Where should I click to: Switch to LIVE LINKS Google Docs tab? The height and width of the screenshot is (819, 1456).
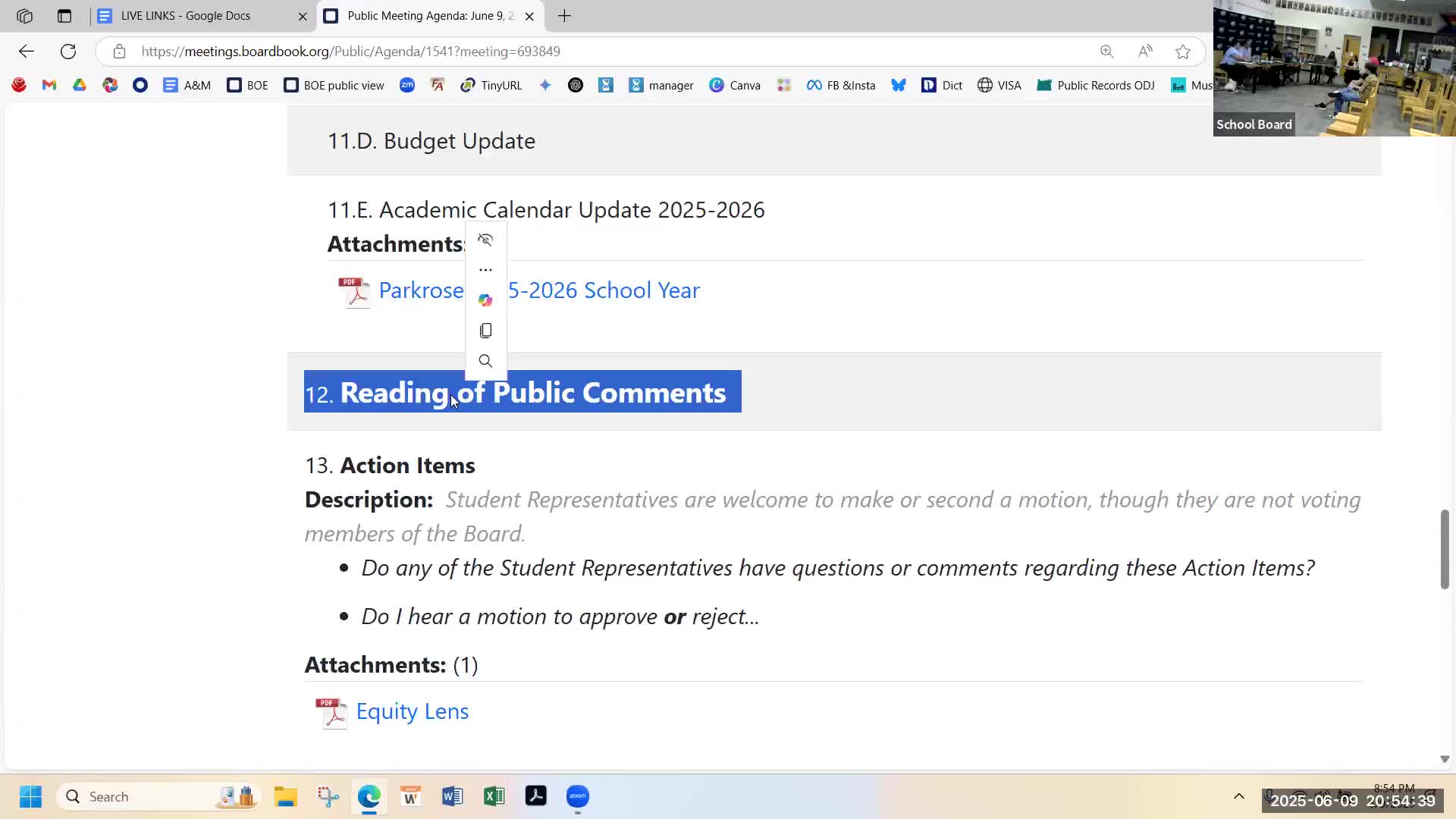click(x=186, y=16)
